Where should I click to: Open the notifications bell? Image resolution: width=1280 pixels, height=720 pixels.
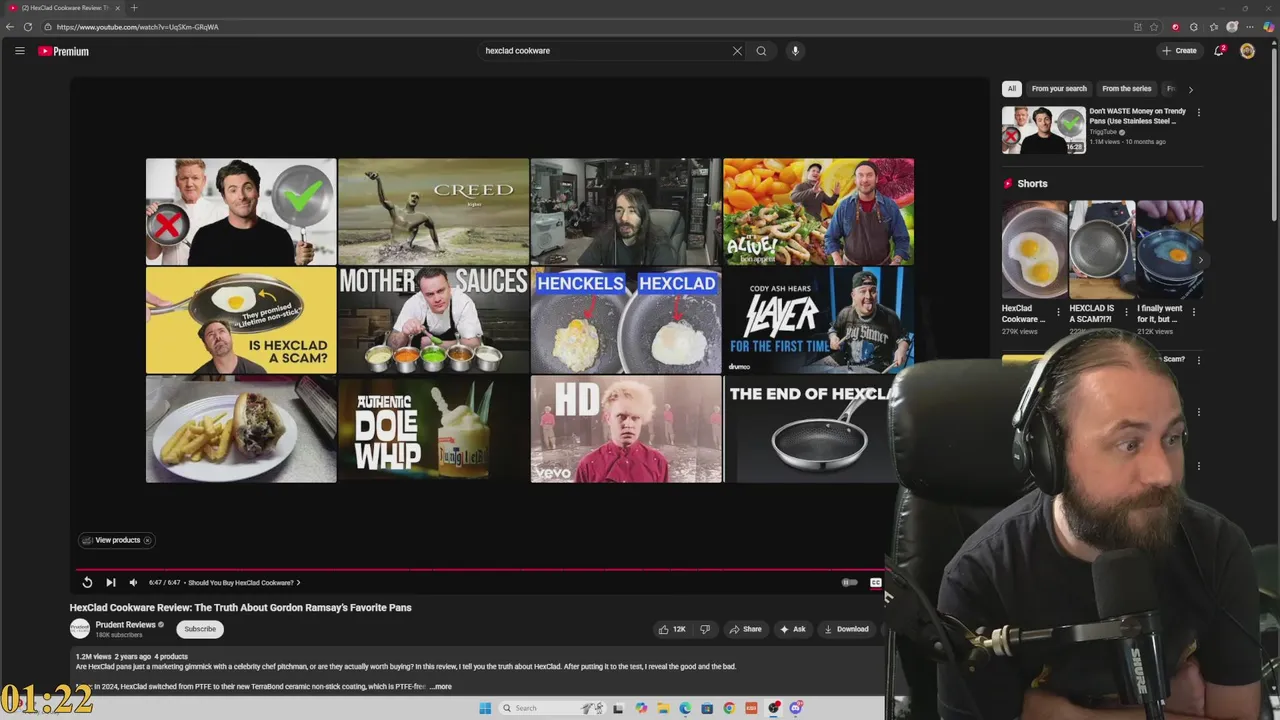point(1219,51)
